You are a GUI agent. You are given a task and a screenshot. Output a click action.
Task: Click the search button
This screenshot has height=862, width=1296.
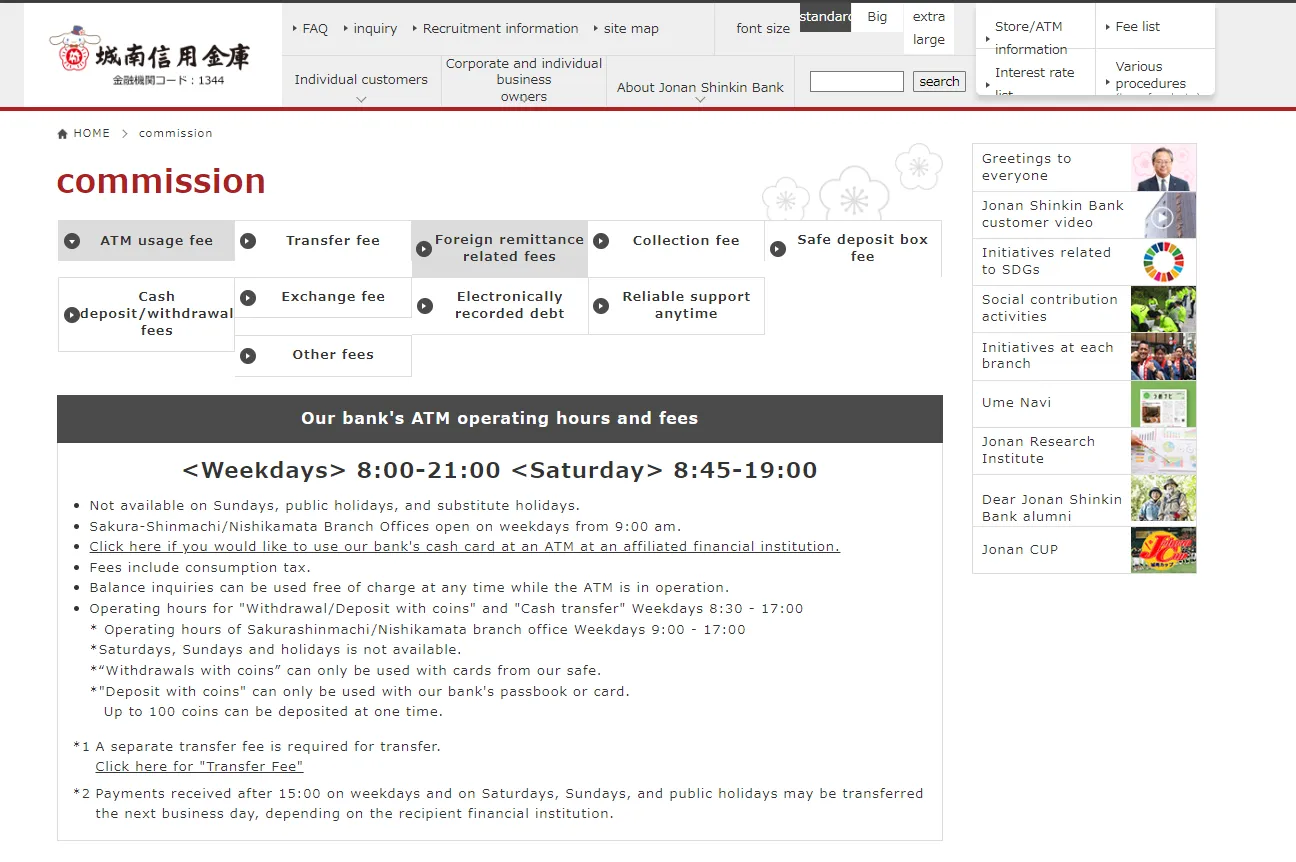(x=939, y=82)
